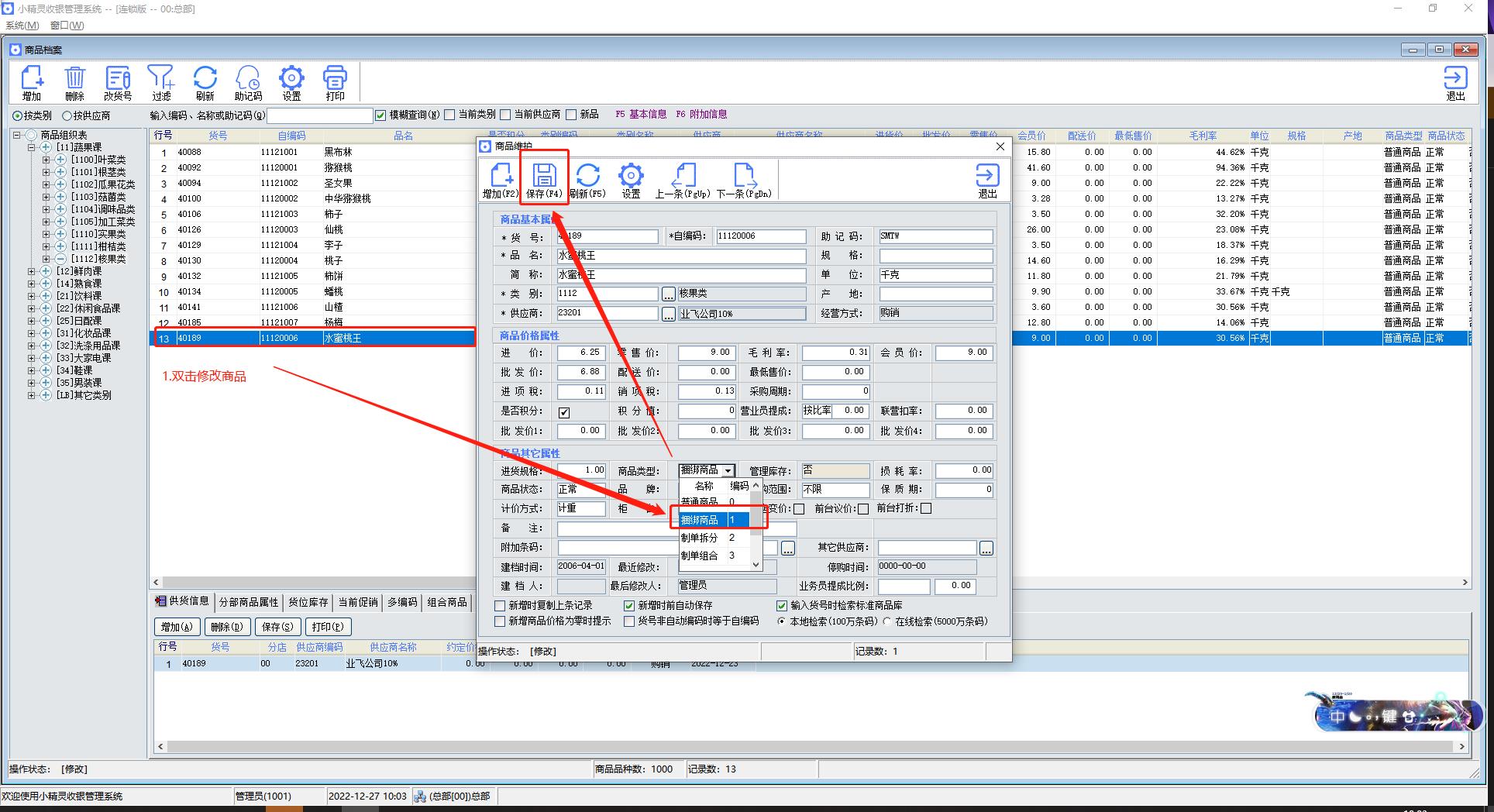Click 刷新(F5) in 商品维护 dialog
This screenshot has width=1494, height=812.
click(x=587, y=181)
